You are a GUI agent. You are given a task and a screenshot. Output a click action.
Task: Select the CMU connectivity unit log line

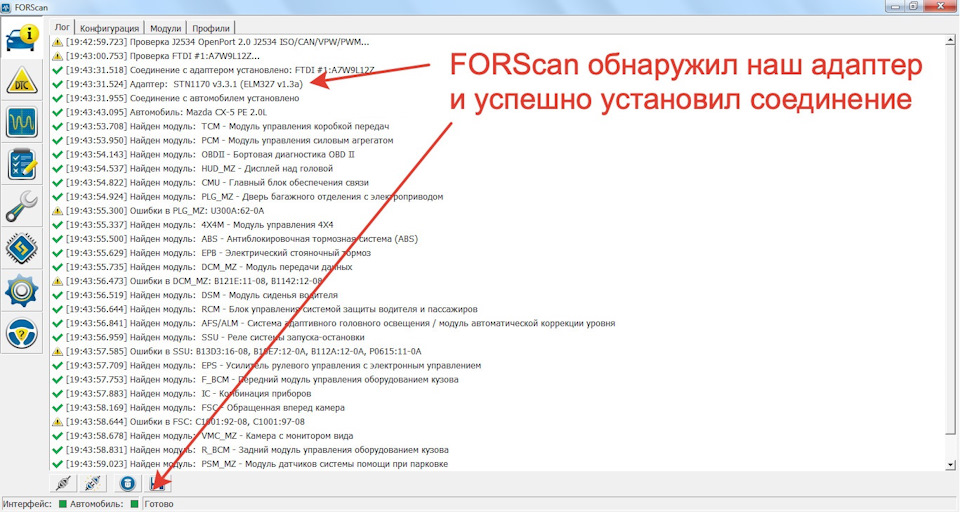(217, 183)
